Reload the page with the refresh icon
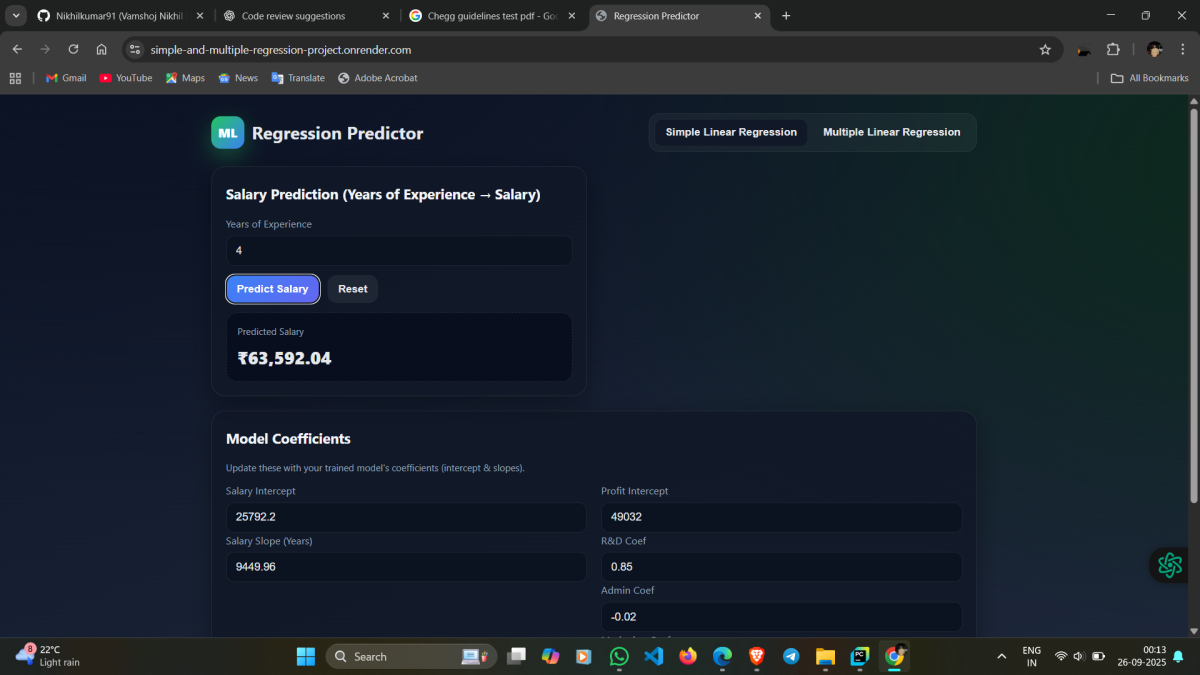Viewport: 1200px width, 675px height. pos(73,49)
